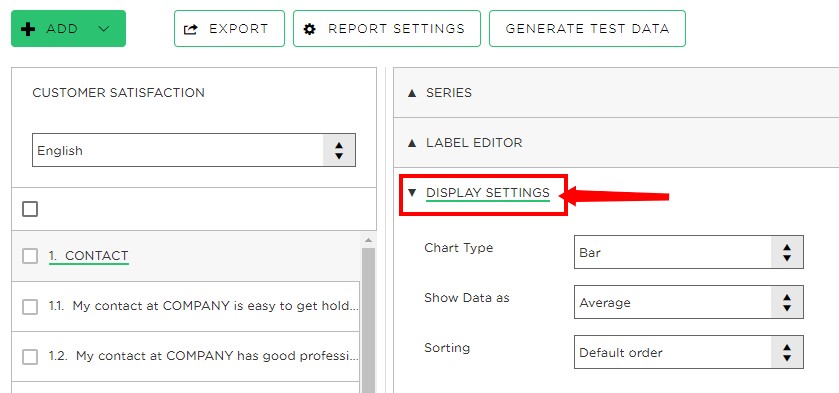Check the question 1.1 checkbox
The height and width of the screenshot is (393, 839).
point(30,307)
